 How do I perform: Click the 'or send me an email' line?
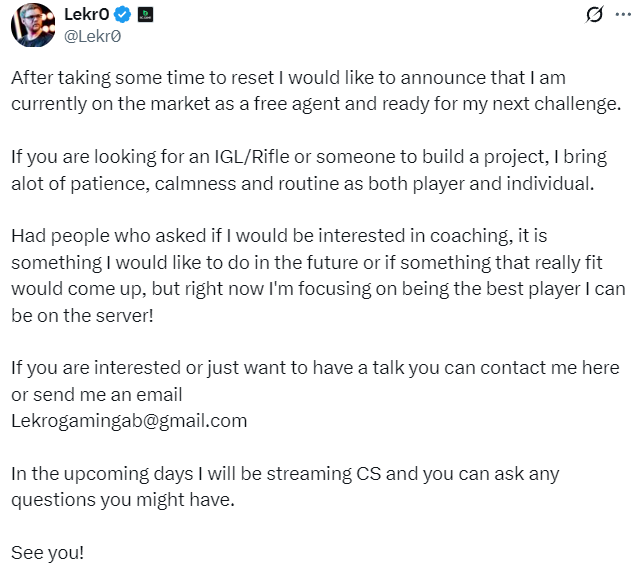click(97, 395)
